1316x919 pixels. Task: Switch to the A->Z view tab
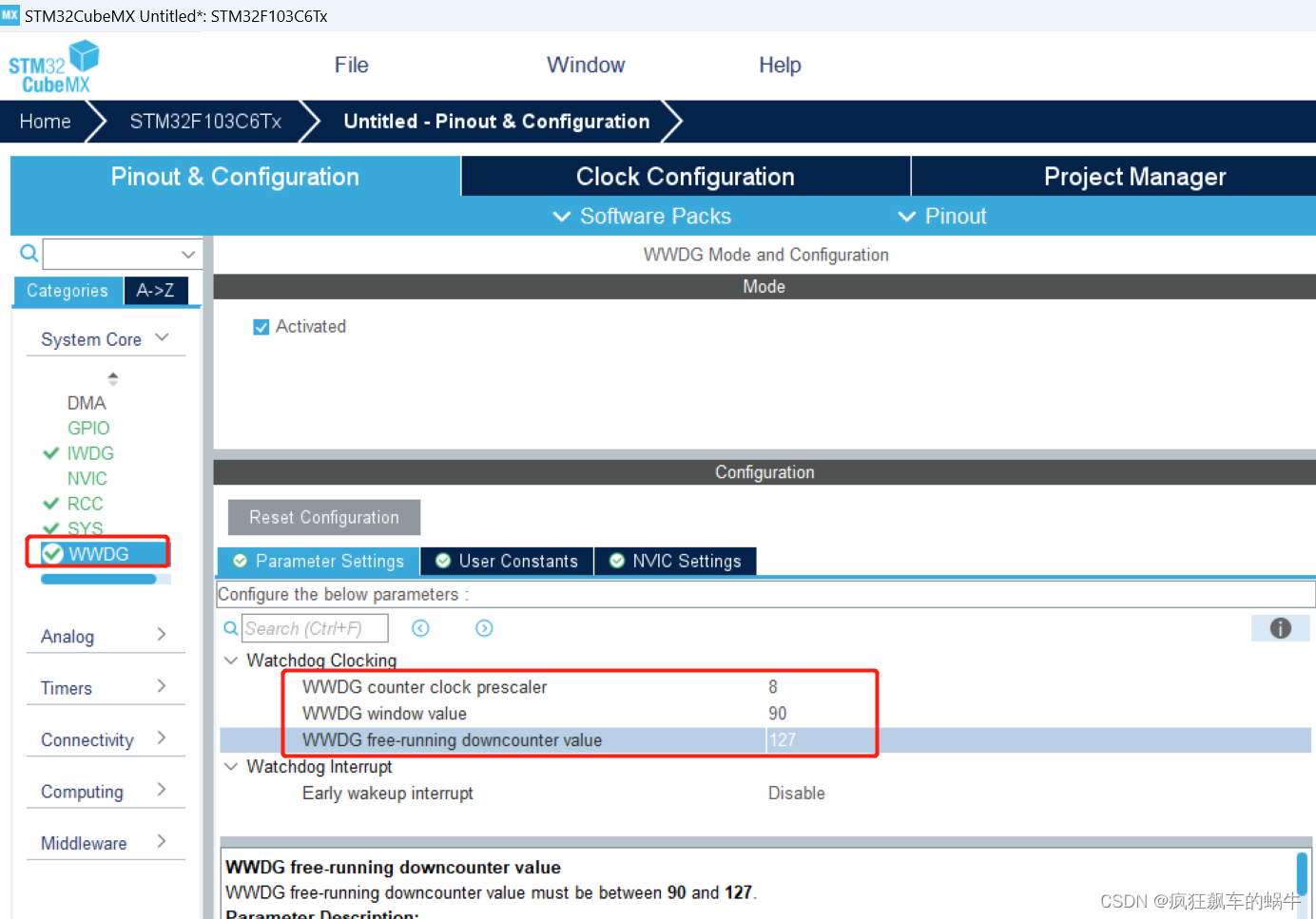pyautogui.click(x=156, y=291)
